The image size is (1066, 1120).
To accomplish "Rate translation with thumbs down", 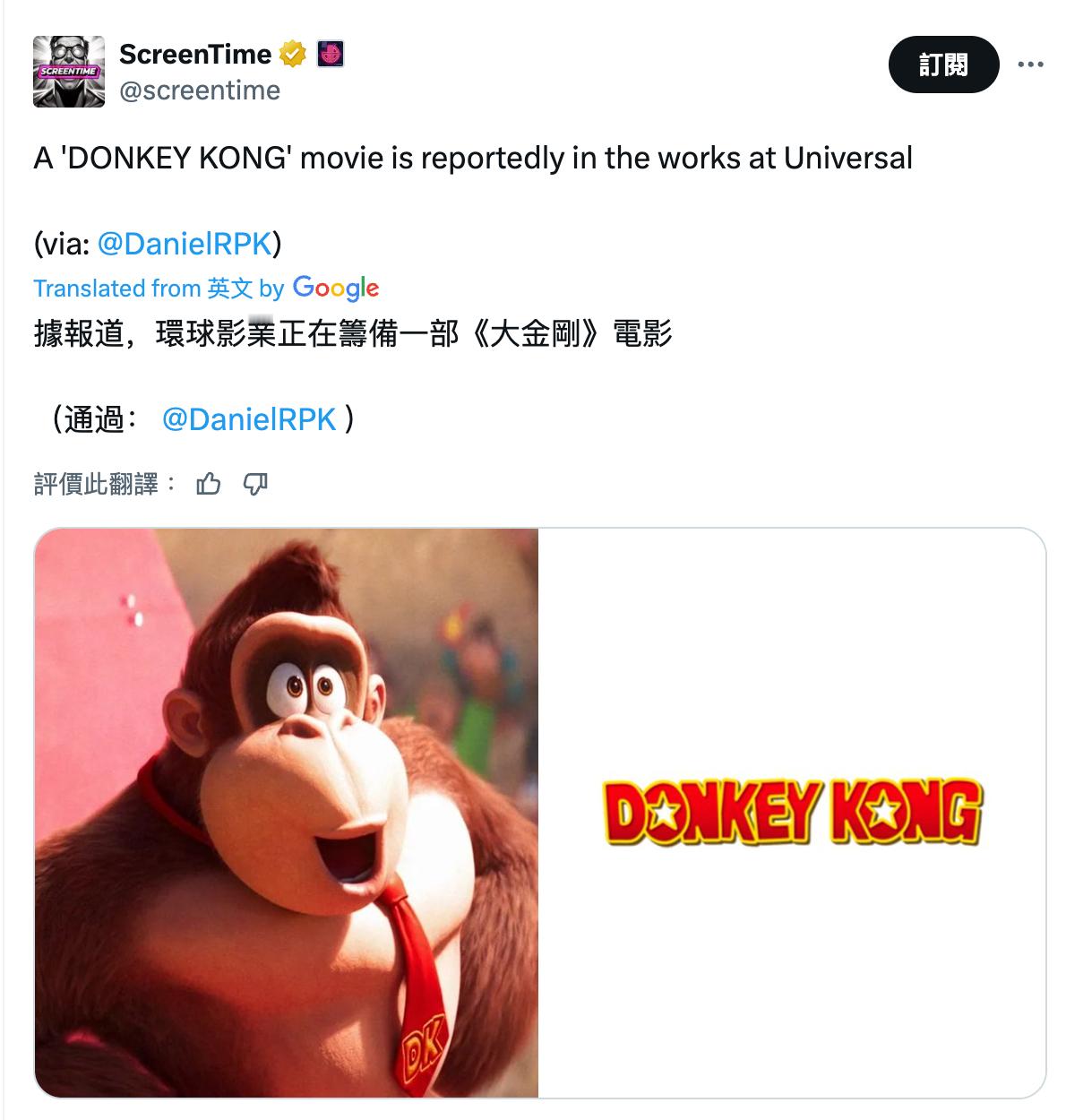I will (255, 485).
